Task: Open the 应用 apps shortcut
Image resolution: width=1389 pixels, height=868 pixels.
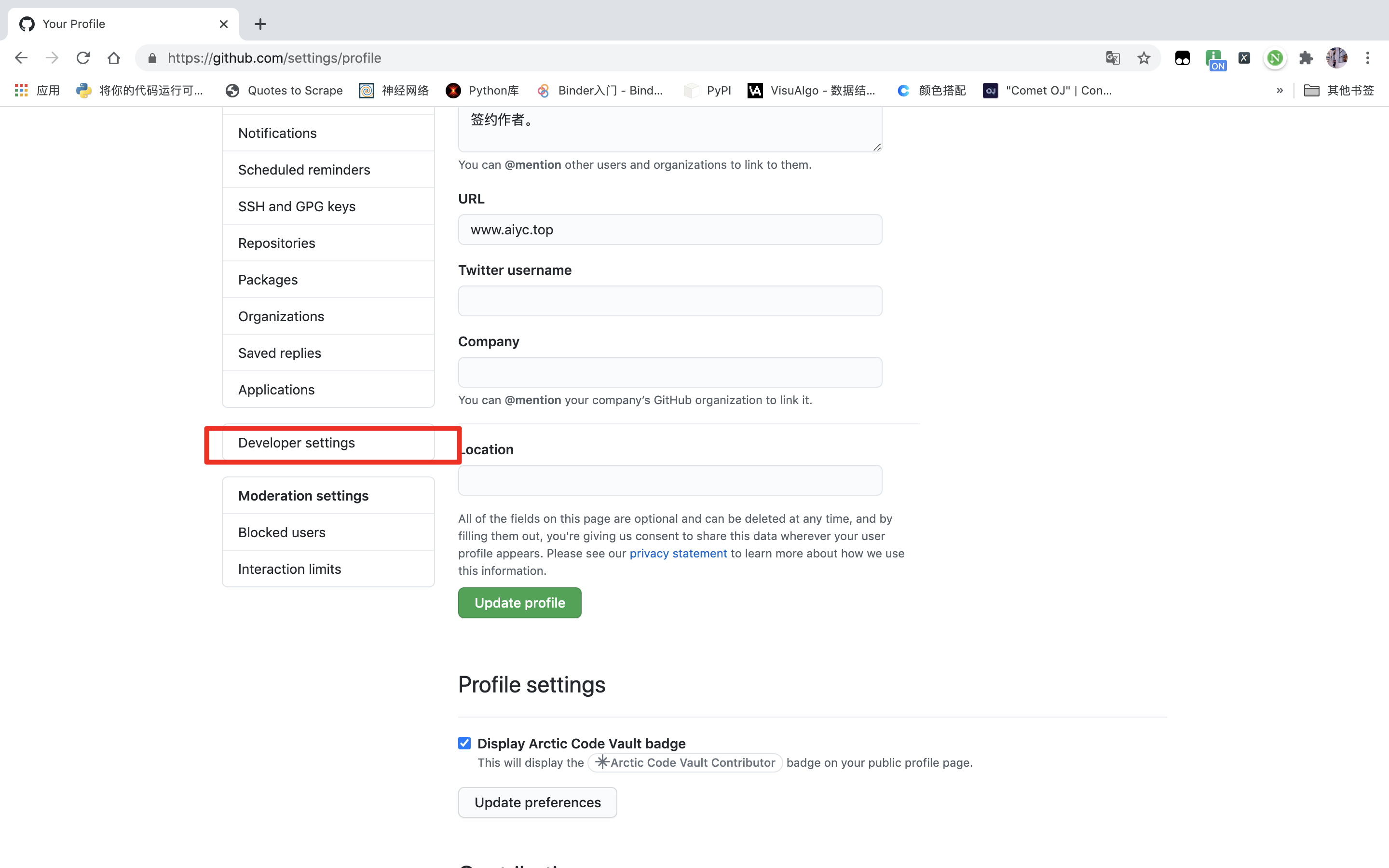Action: (37, 90)
